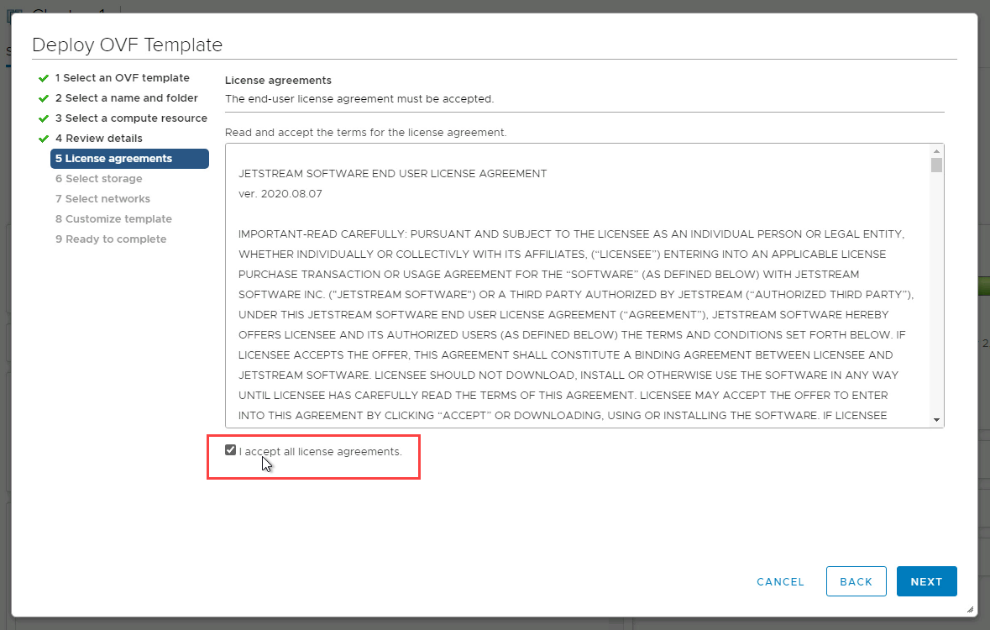The width and height of the screenshot is (990, 630).
Task: Return to step 2 Select a name and folder
Action: pyautogui.click(x=126, y=98)
